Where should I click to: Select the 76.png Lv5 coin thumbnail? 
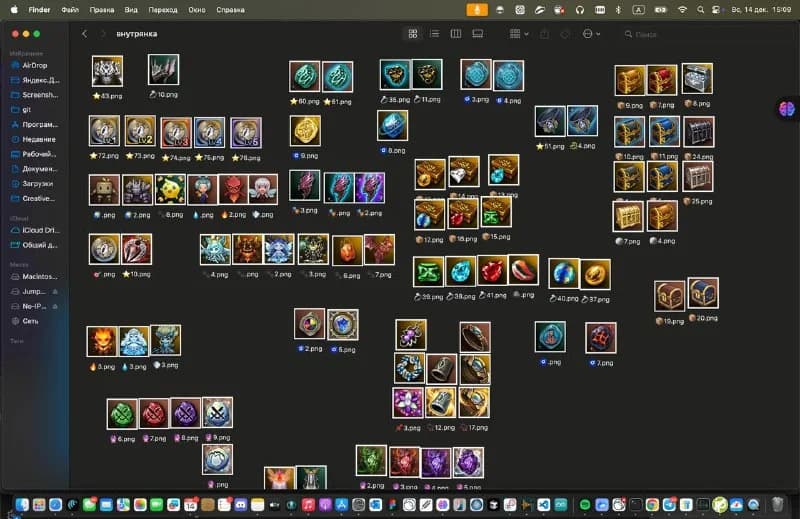[246, 133]
